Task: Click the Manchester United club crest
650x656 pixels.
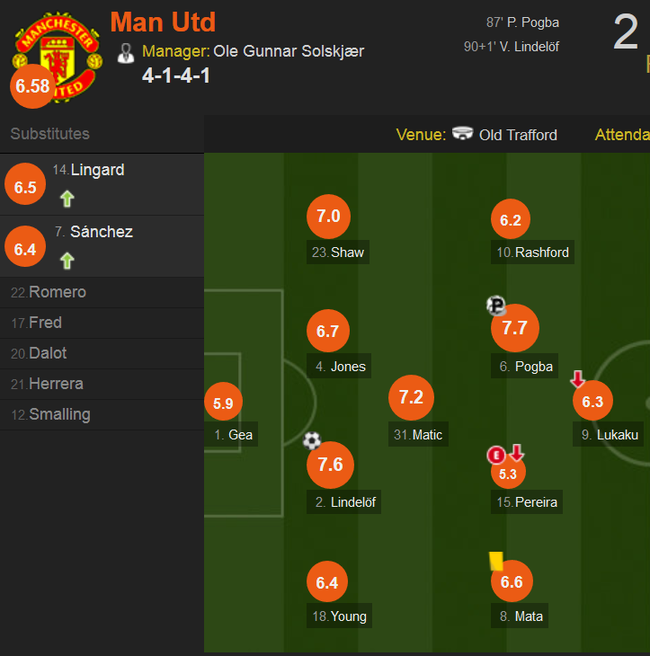Action: pos(57,57)
